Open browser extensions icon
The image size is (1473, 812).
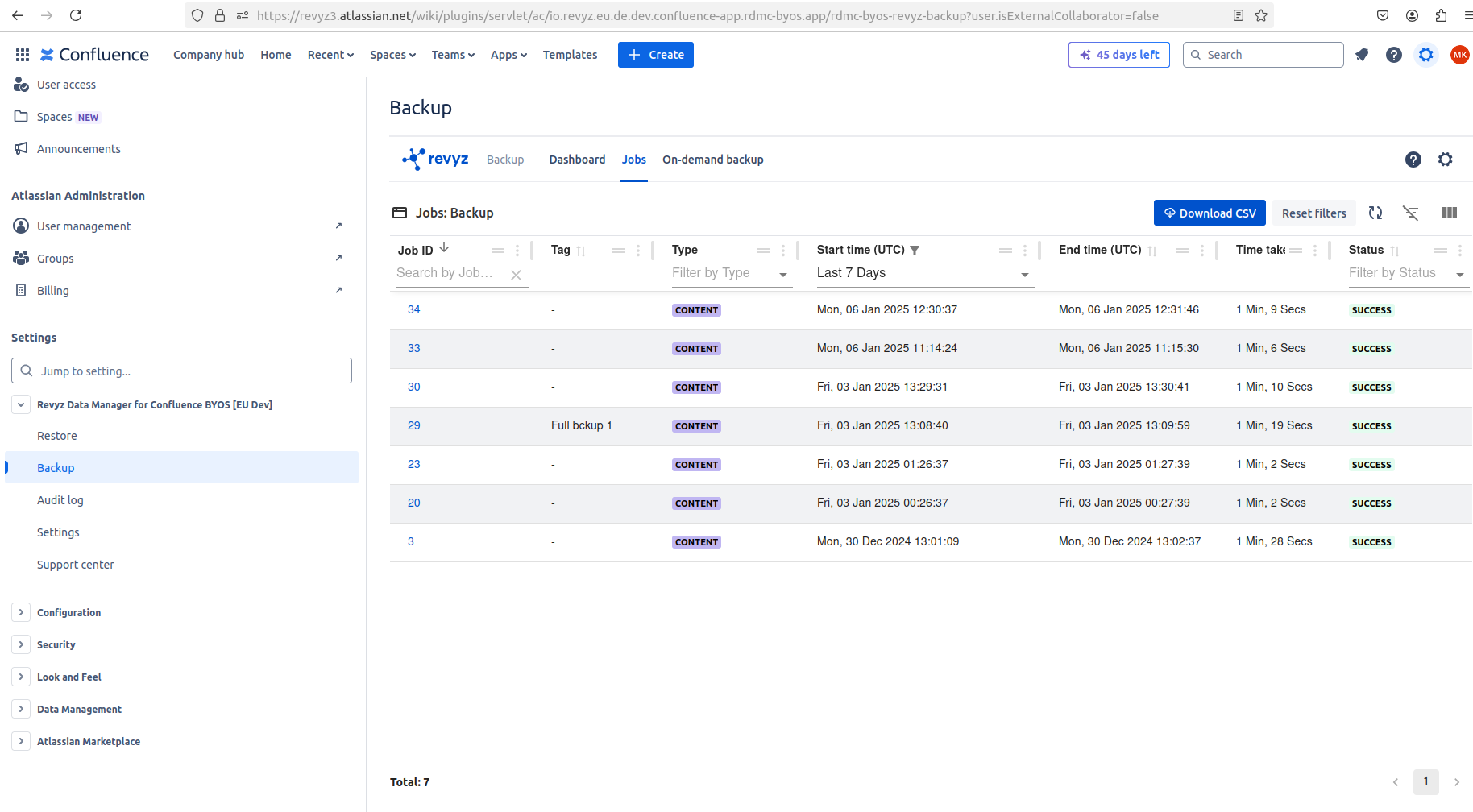coord(1441,15)
